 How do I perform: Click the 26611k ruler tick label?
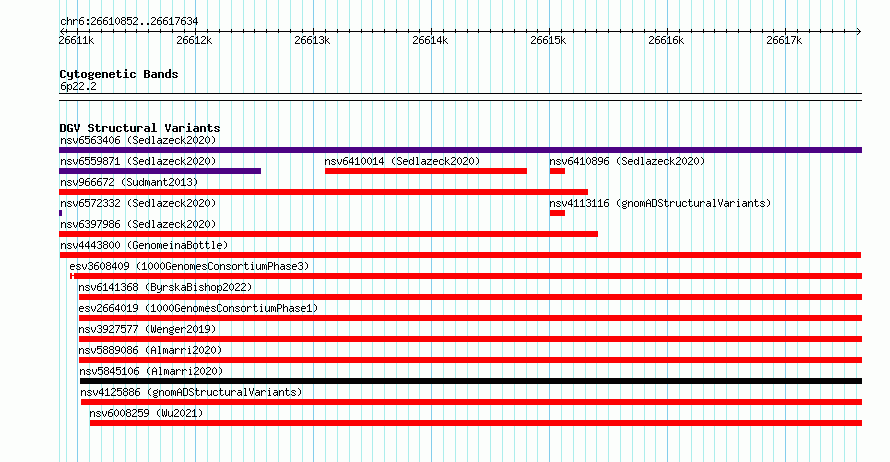pos(76,40)
